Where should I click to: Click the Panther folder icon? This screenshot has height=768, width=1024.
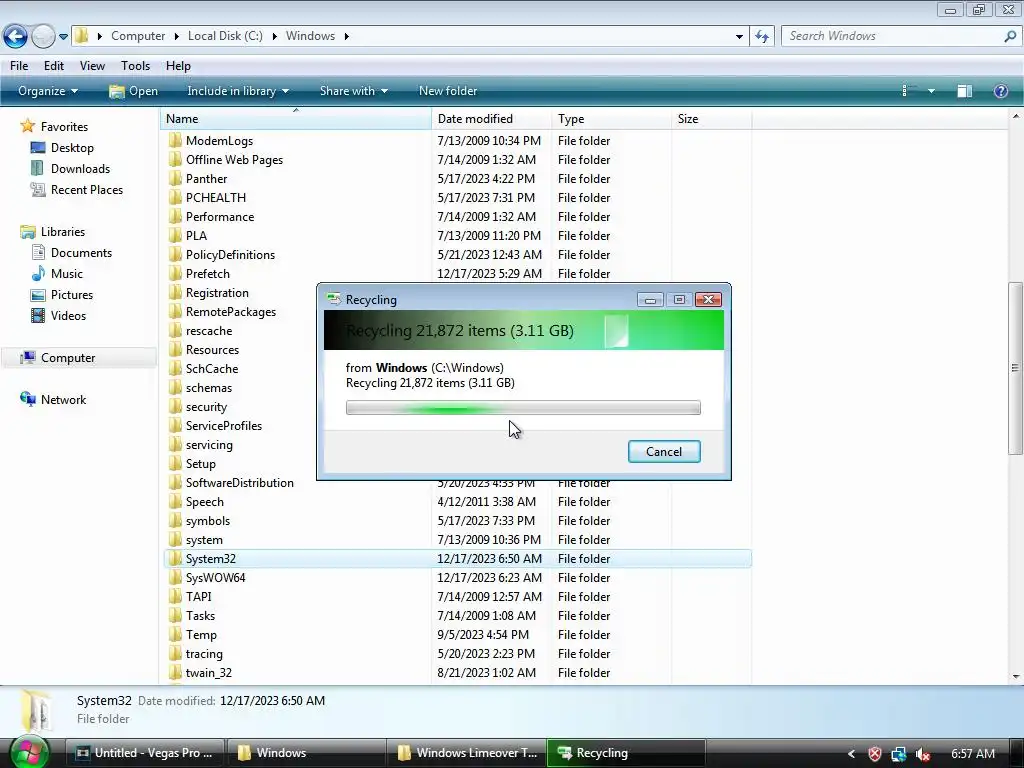click(174, 178)
